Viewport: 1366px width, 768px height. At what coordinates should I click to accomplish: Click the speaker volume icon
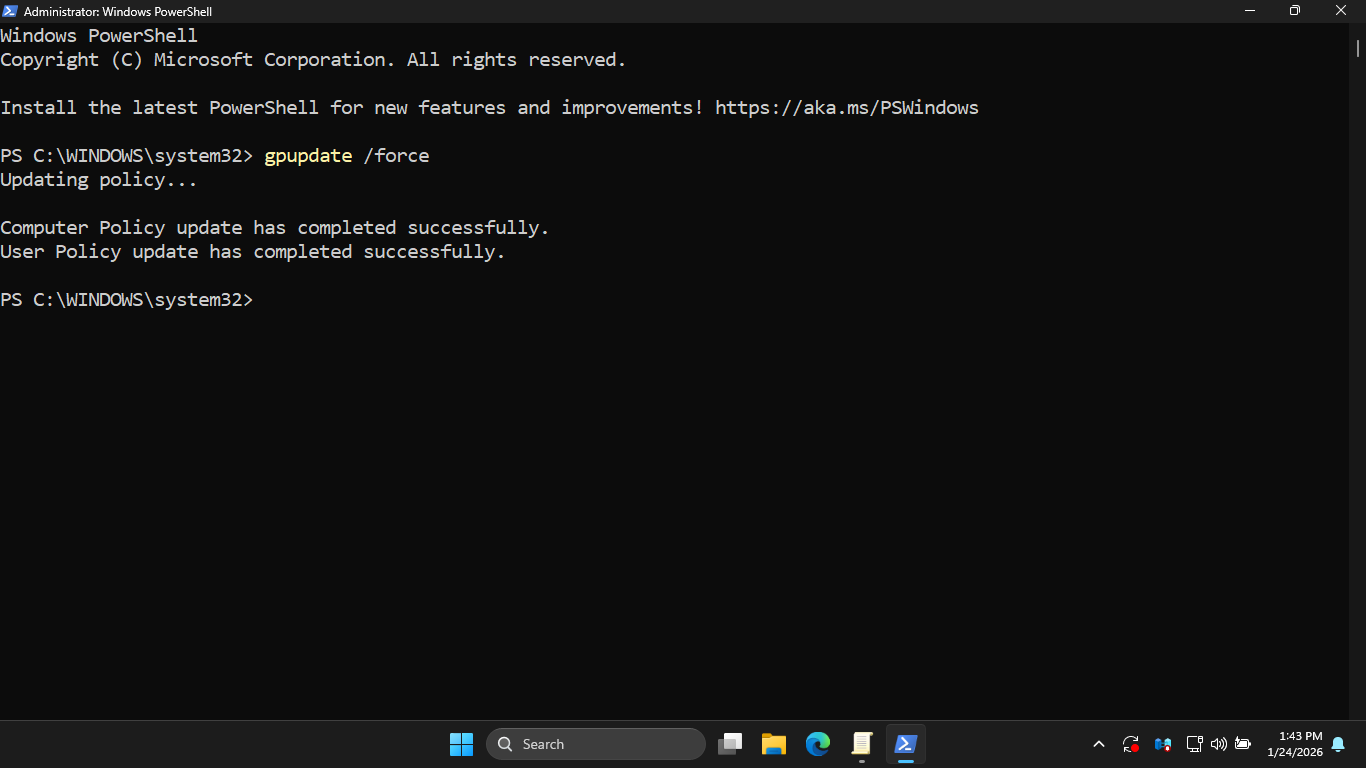click(1218, 744)
